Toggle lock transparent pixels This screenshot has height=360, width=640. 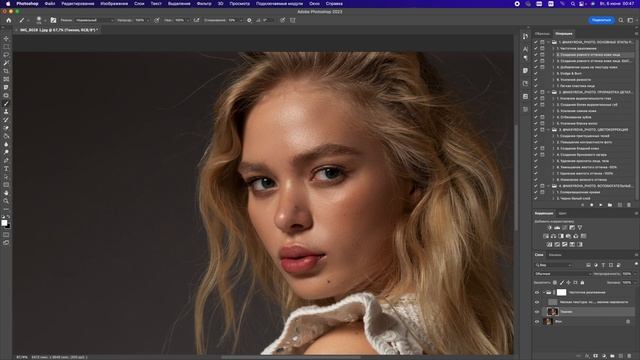[x=555, y=282]
